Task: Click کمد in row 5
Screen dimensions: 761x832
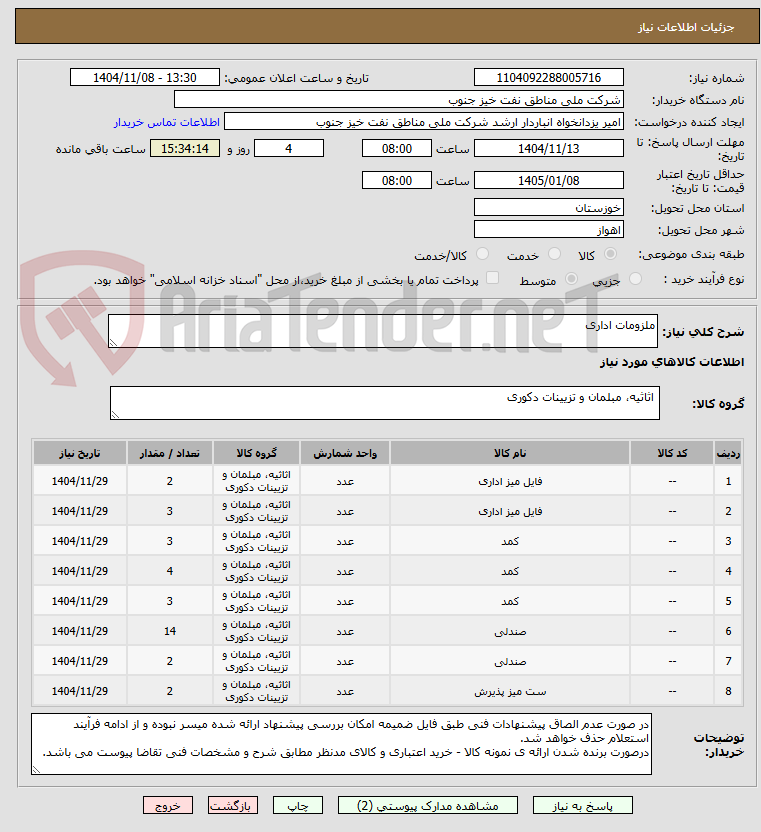Action: [510, 601]
